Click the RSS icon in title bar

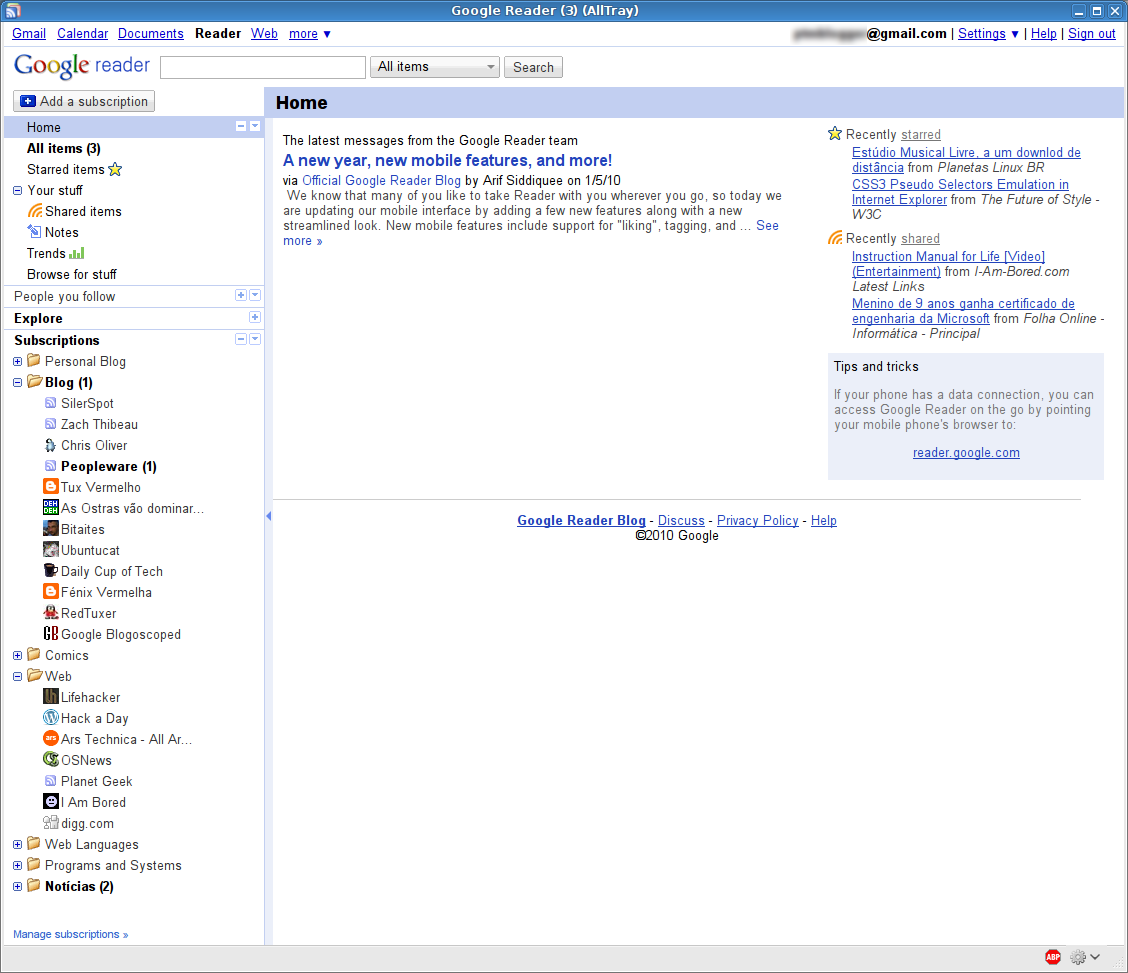click(x=13, y=11)
